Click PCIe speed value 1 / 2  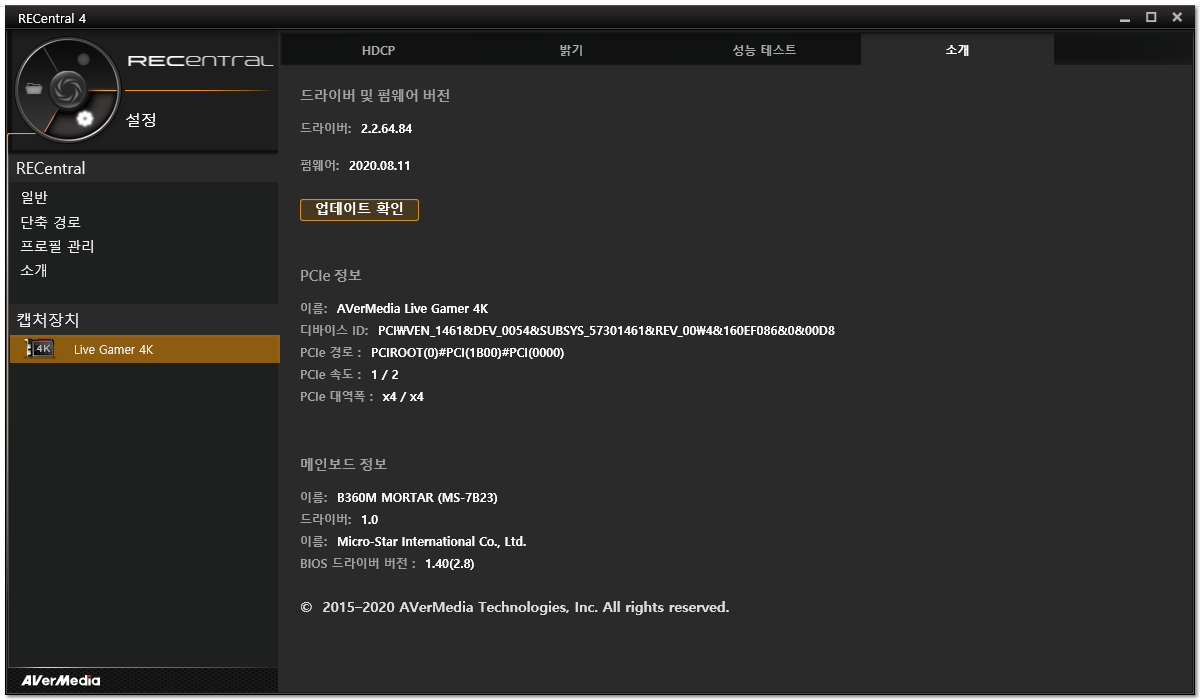[384, 375]
